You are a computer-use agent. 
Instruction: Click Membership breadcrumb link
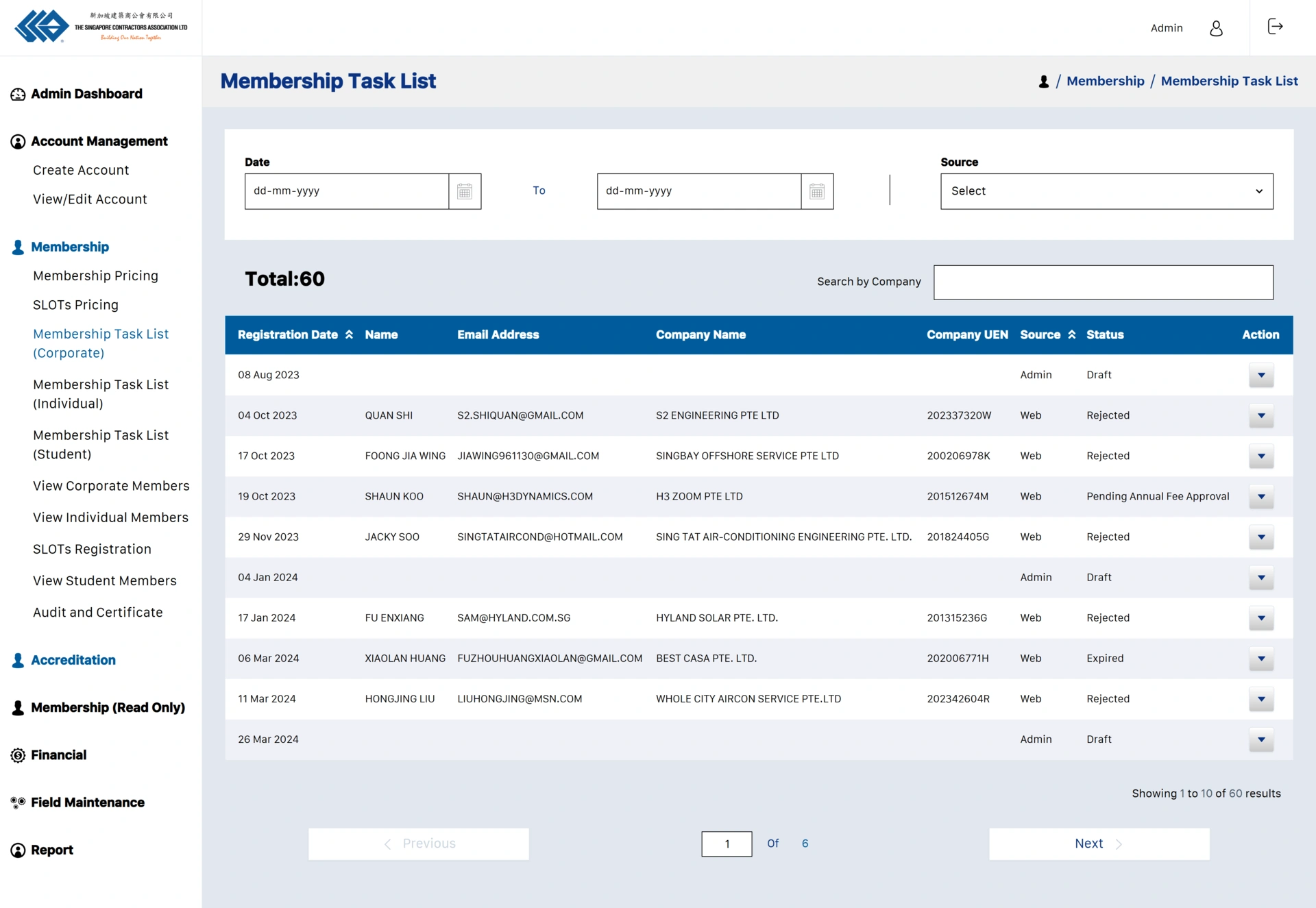click(1105, 82)
